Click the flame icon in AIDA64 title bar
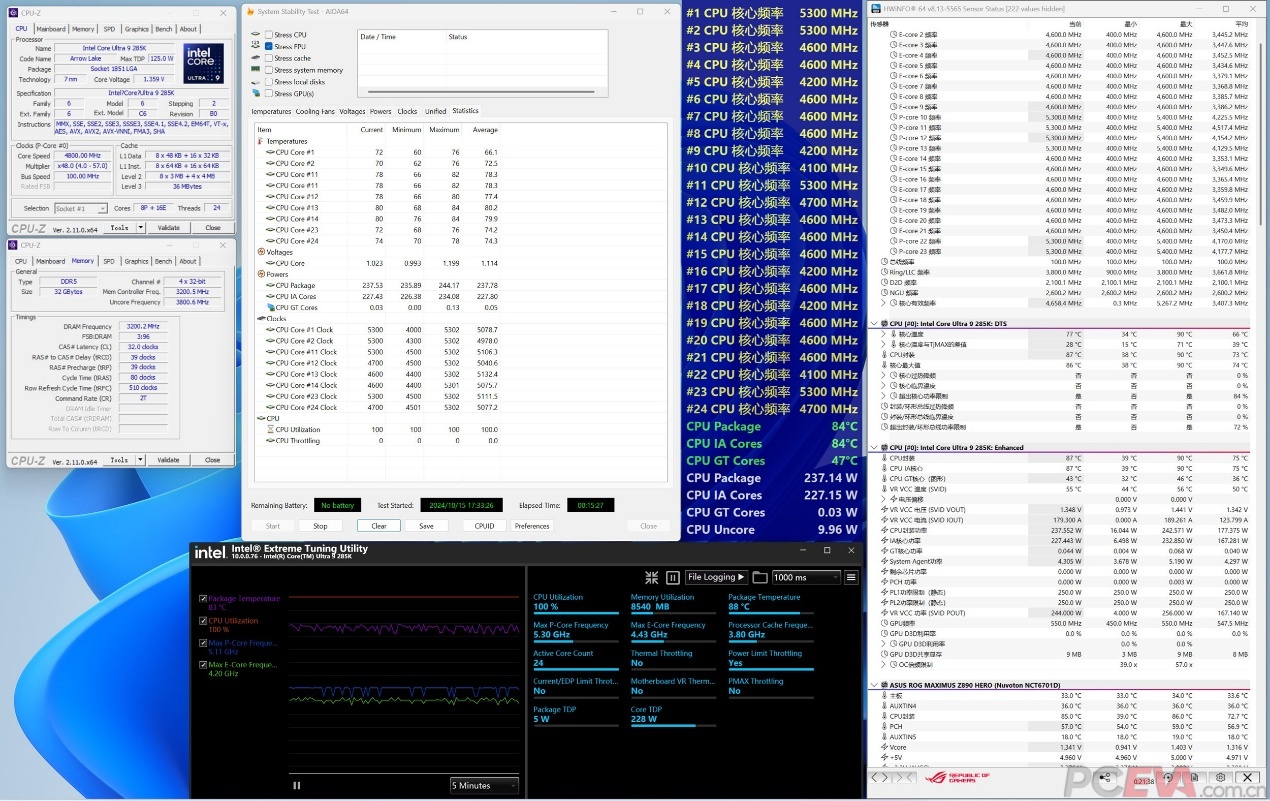Screen dimensions: 1270x801 click(250, 11)
